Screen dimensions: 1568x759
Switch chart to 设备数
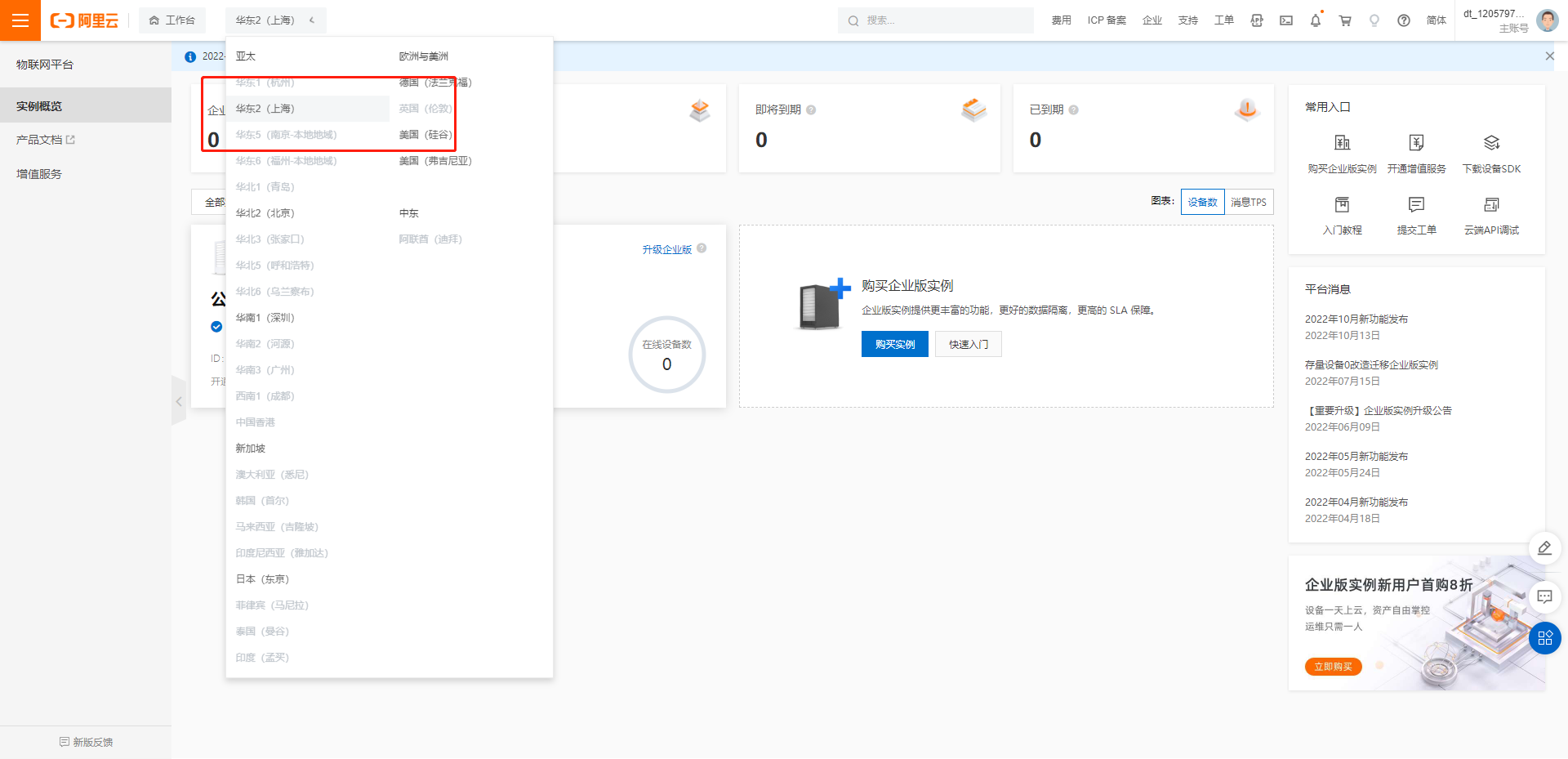[1203, 202]
